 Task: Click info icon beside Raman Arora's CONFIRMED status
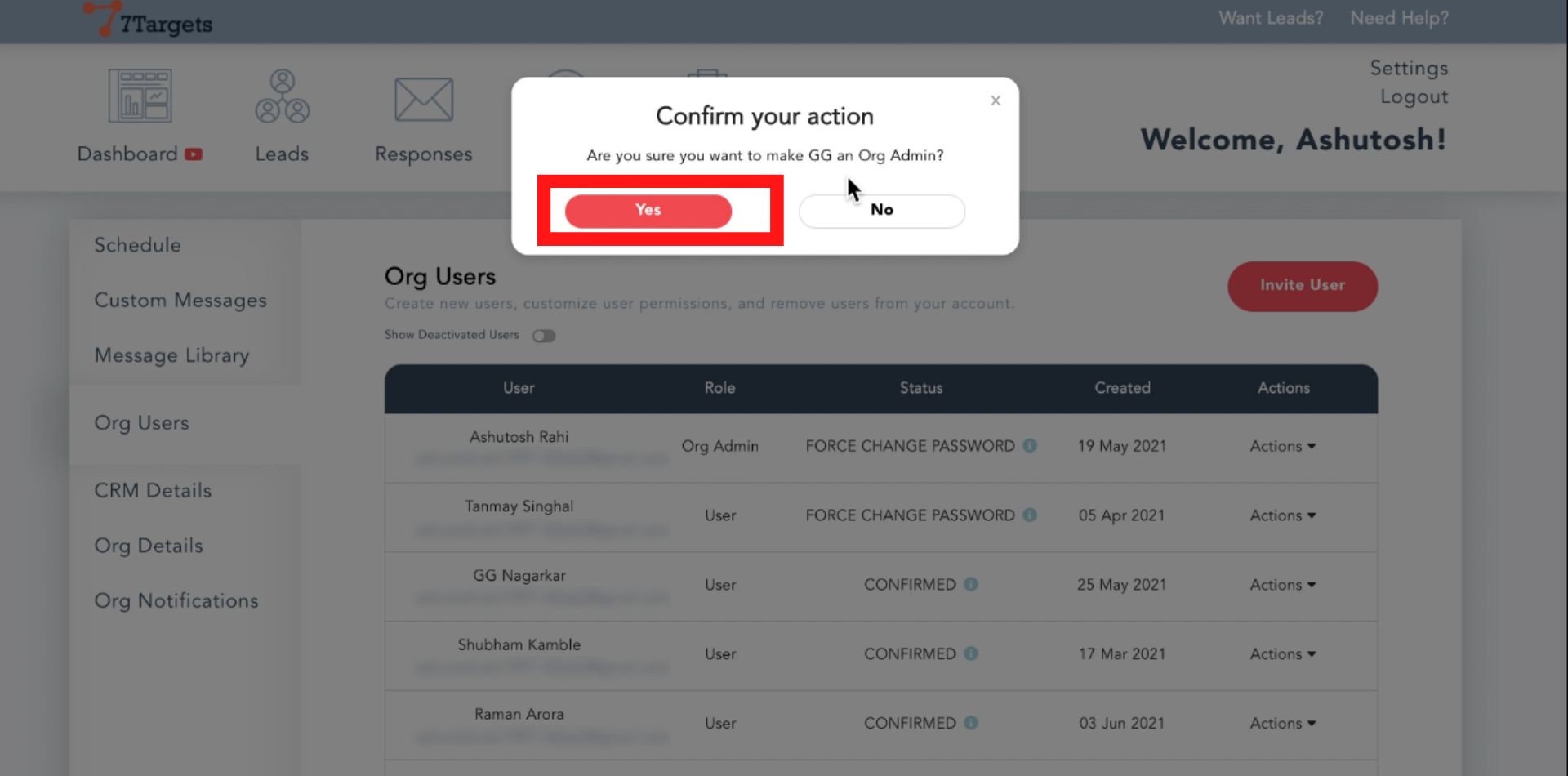pos(970,724)
